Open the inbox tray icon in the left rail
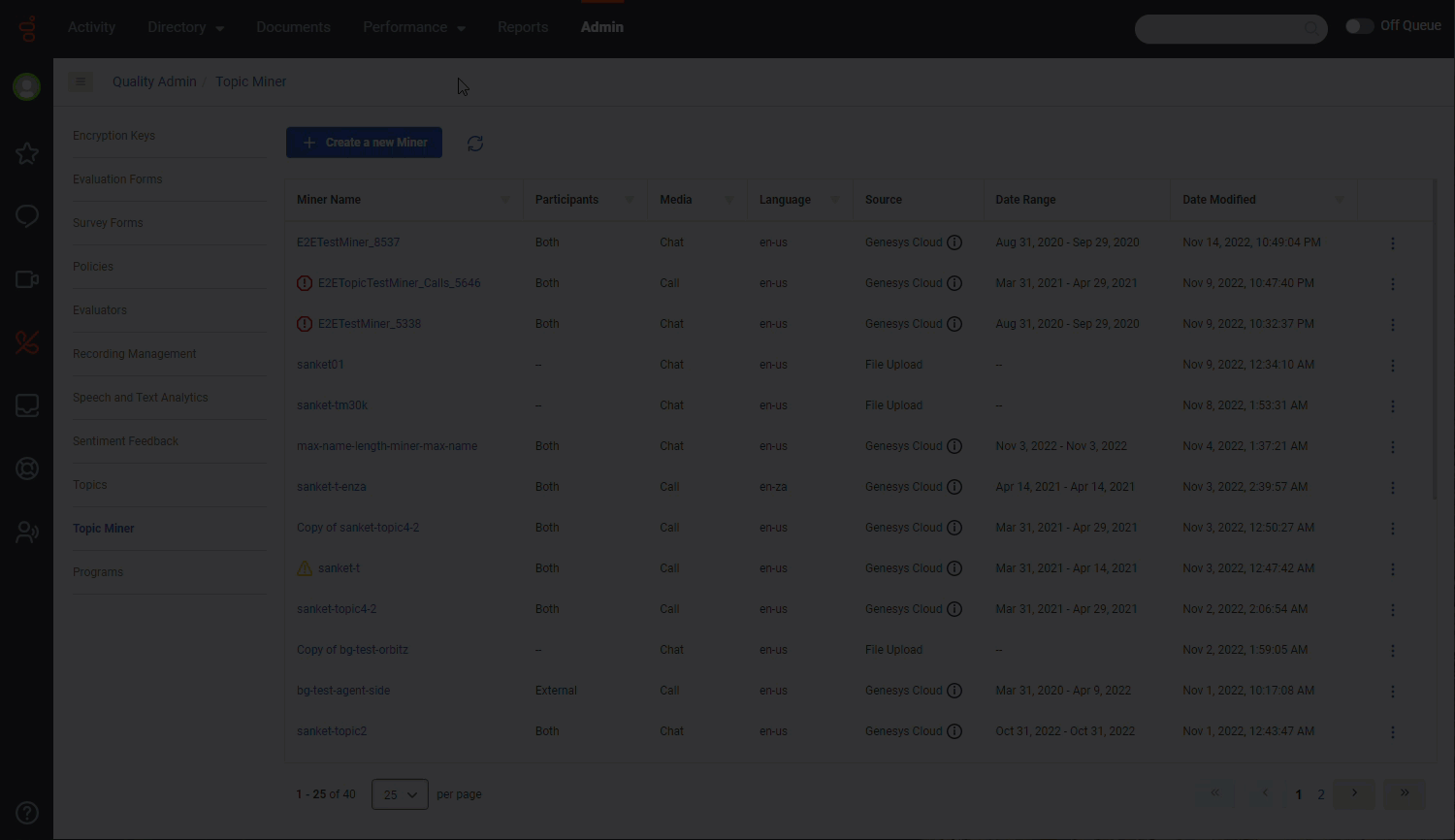Screen dimensions: 1455x840 (x=26, y=405)
